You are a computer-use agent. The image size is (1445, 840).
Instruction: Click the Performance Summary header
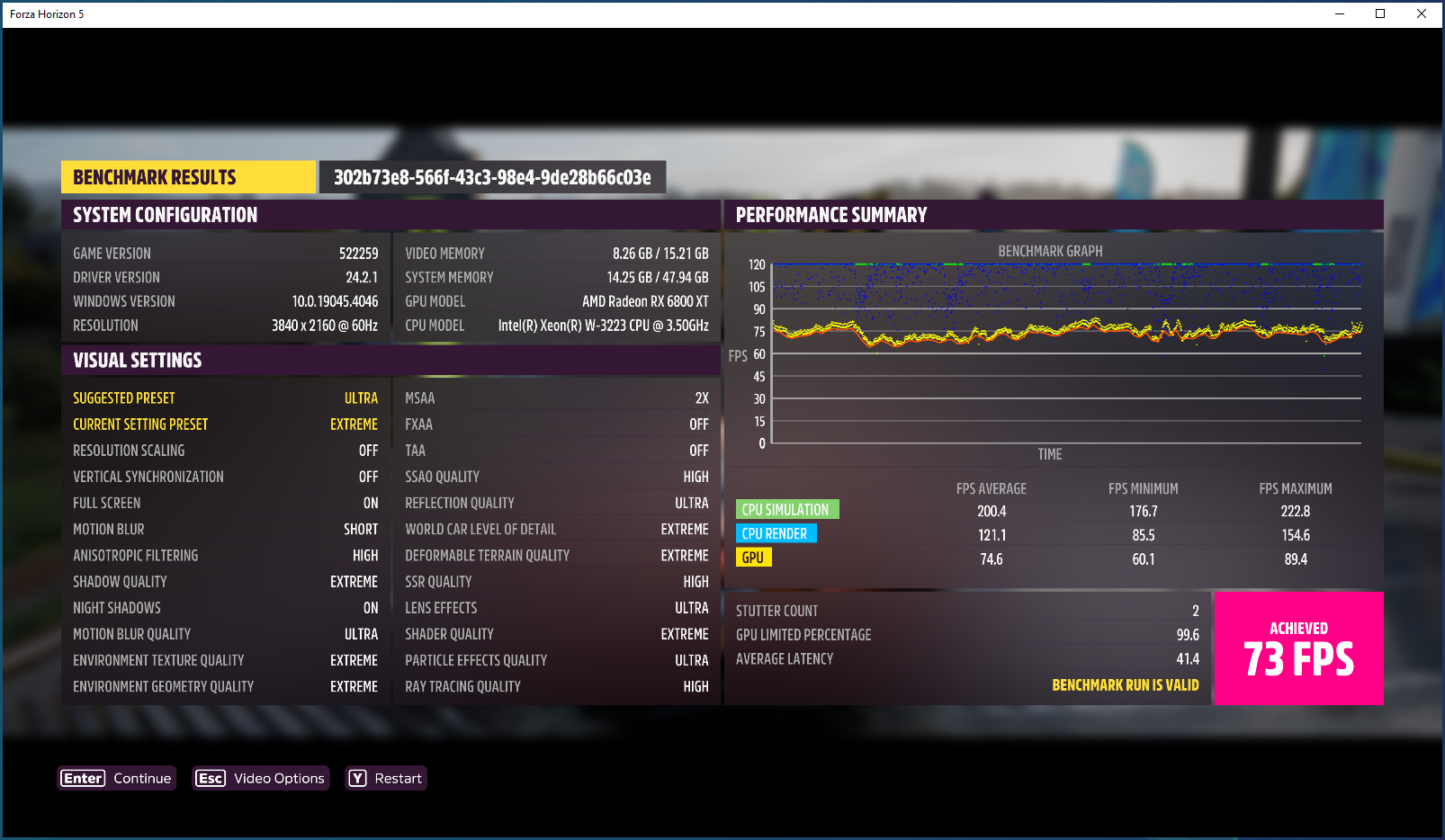(x=1054, y=215)
